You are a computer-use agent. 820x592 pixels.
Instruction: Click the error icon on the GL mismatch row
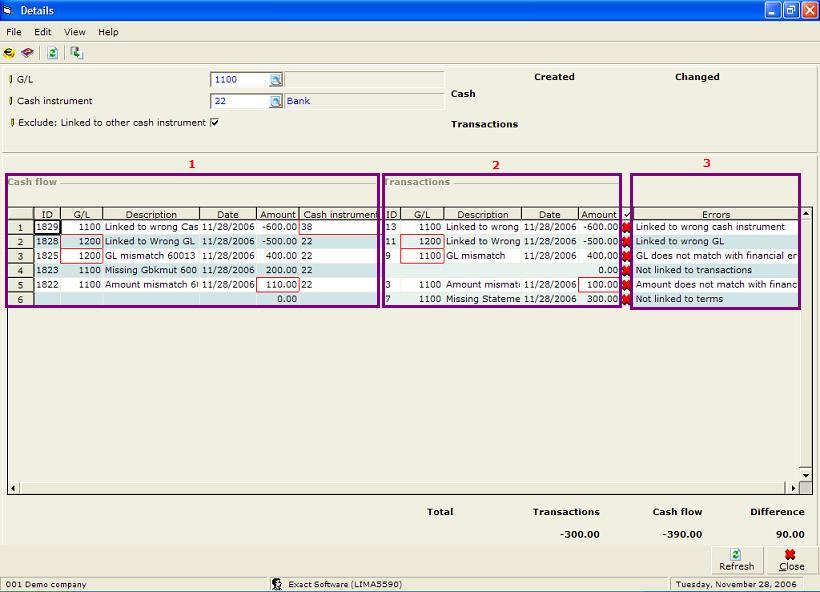(x=627, y=255)
